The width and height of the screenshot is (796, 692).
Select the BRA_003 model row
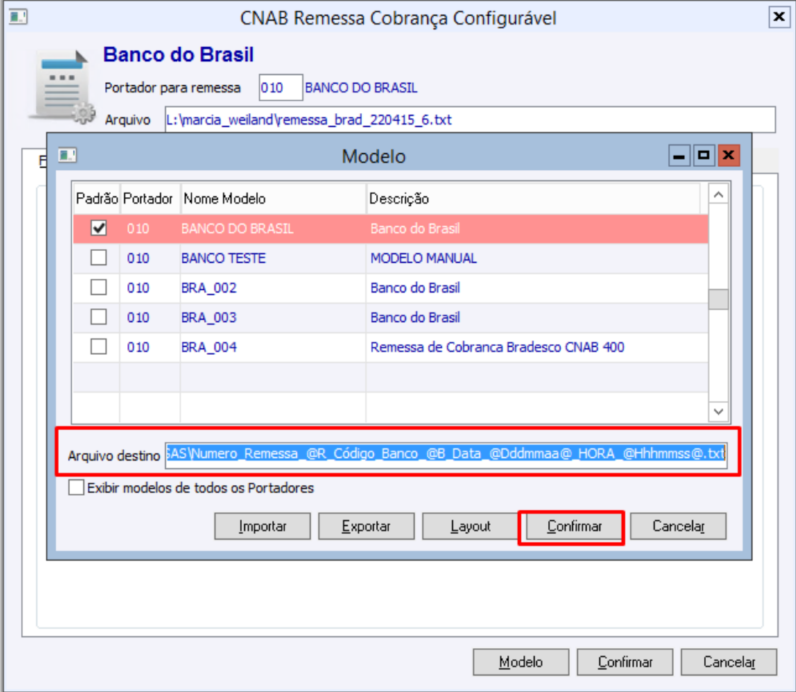[x=391, y=317]
